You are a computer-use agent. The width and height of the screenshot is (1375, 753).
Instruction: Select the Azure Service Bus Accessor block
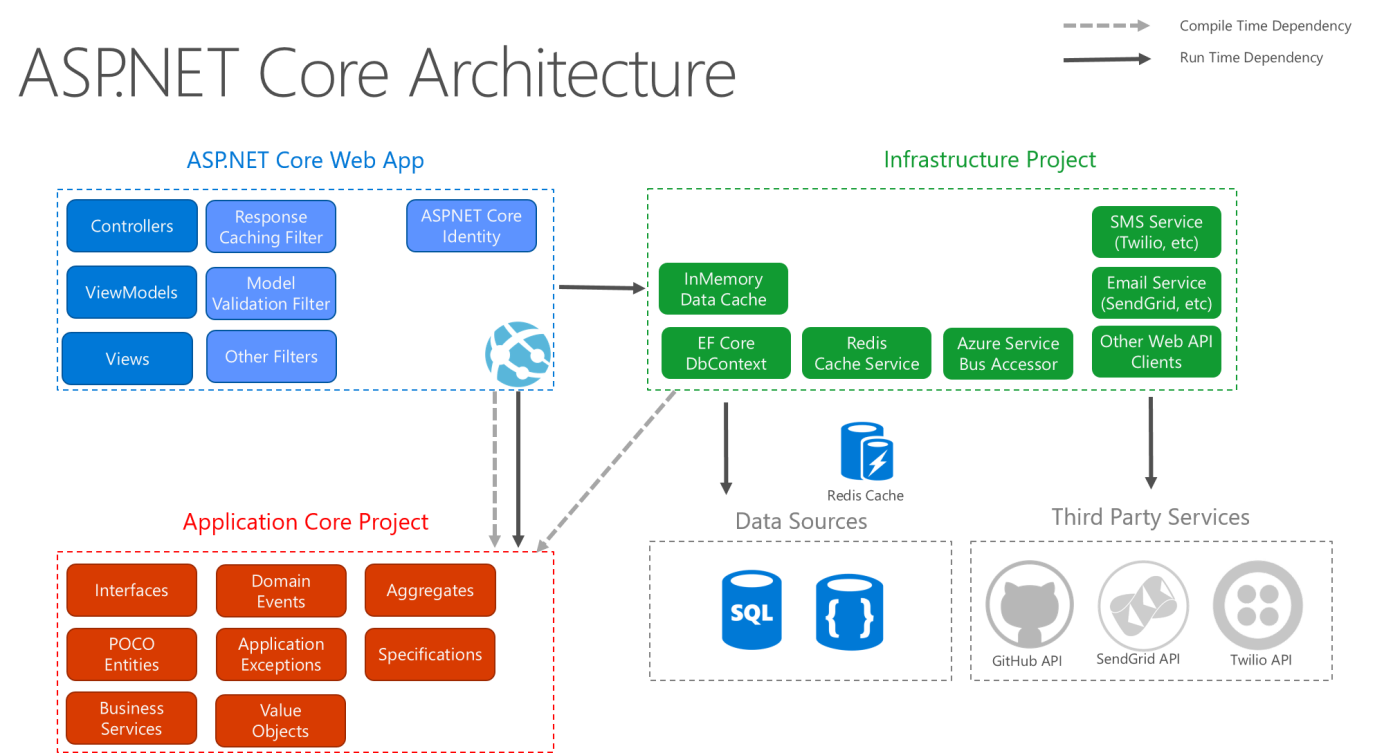click(x=1007, y=352)
